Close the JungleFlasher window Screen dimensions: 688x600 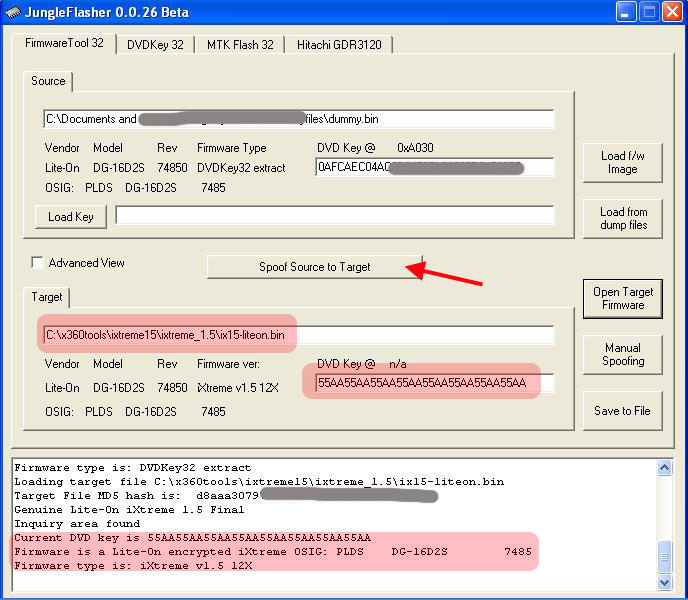pos(672,11)
